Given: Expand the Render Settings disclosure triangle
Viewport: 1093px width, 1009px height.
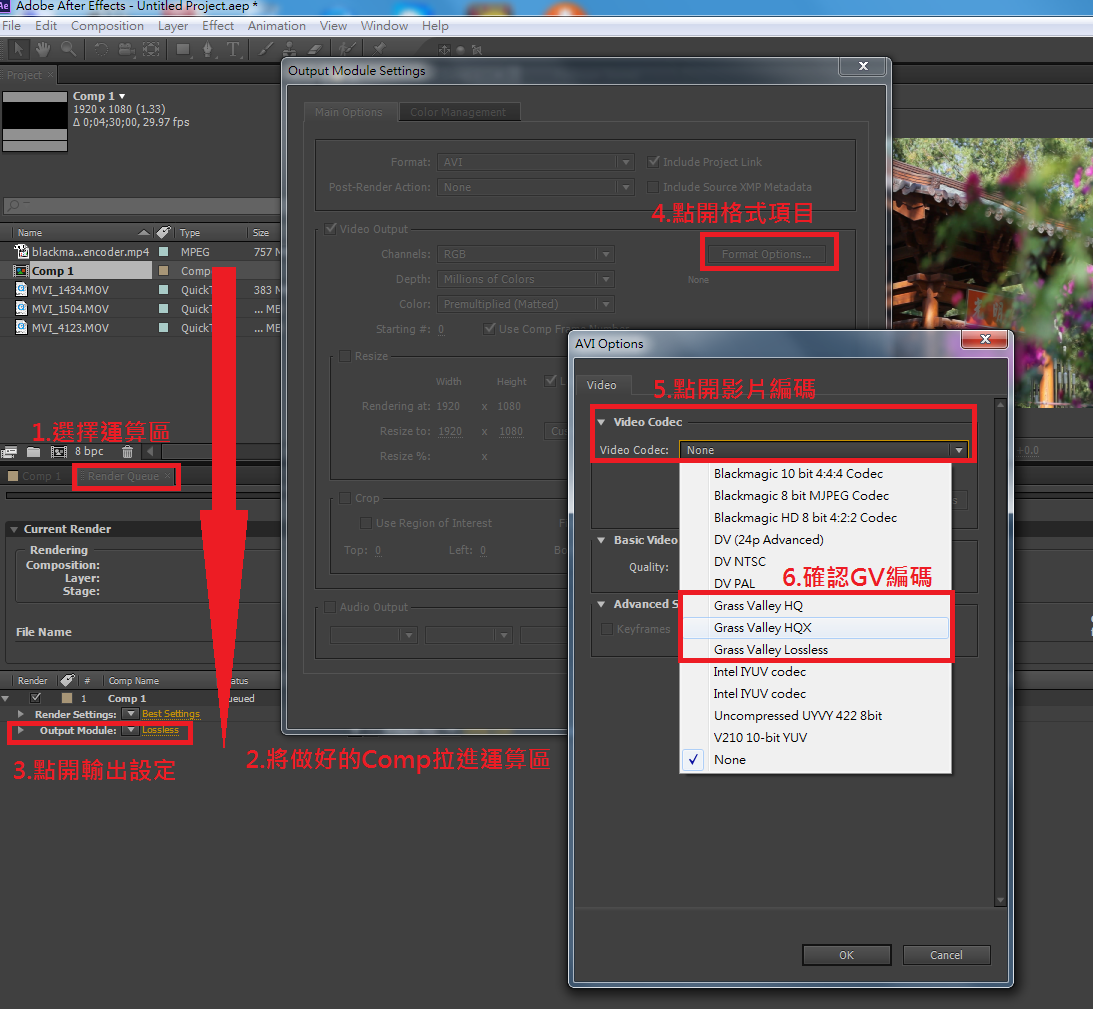Looking at the screenshot, I should pyautogui.click(x=22, y=714).
